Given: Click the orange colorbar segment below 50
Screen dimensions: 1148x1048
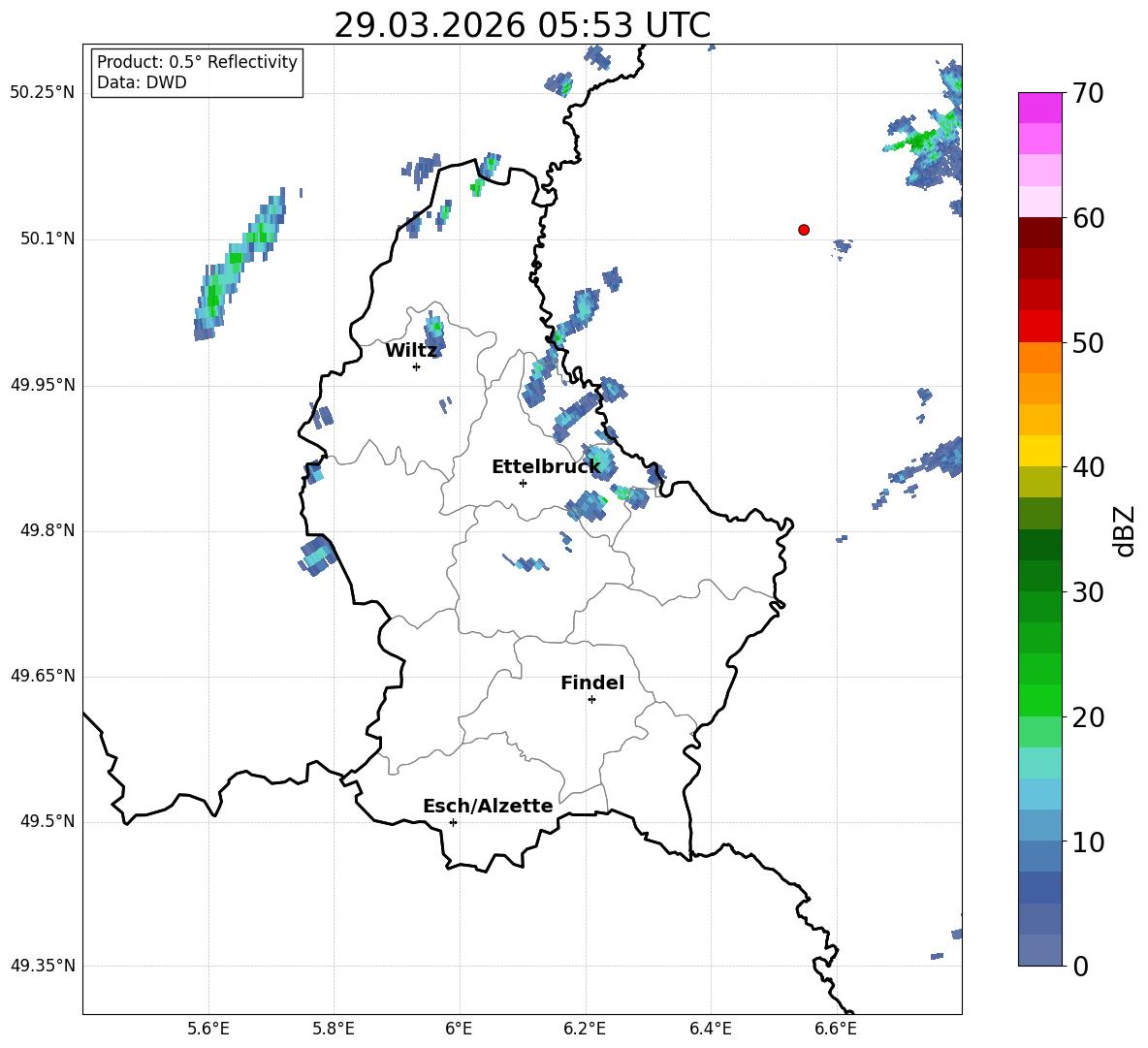Looking at the screenshot, I should [x=1039, y=358].
